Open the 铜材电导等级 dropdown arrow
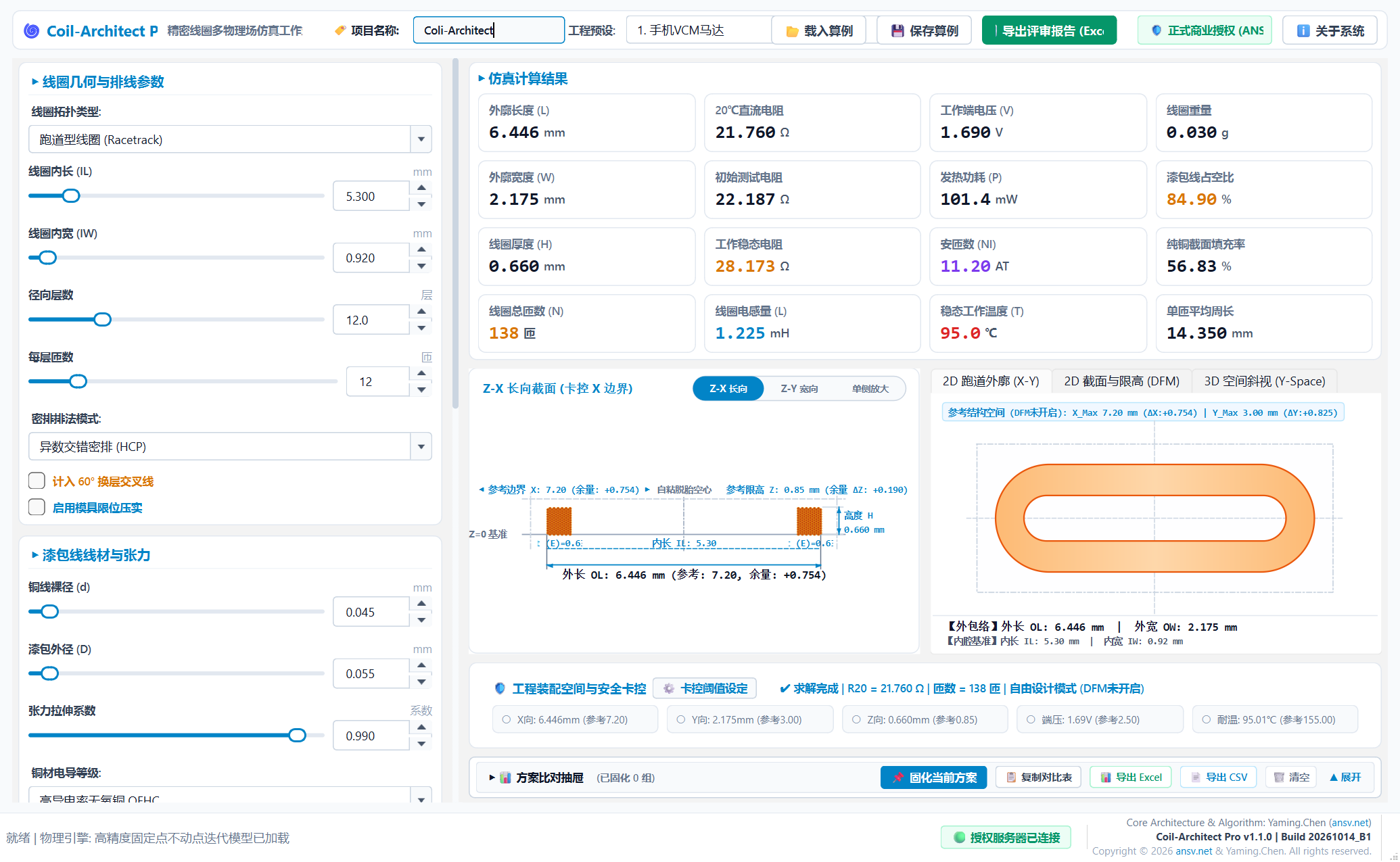The image size is (1400, 862). pyautogui.click(x=421, y=798)
